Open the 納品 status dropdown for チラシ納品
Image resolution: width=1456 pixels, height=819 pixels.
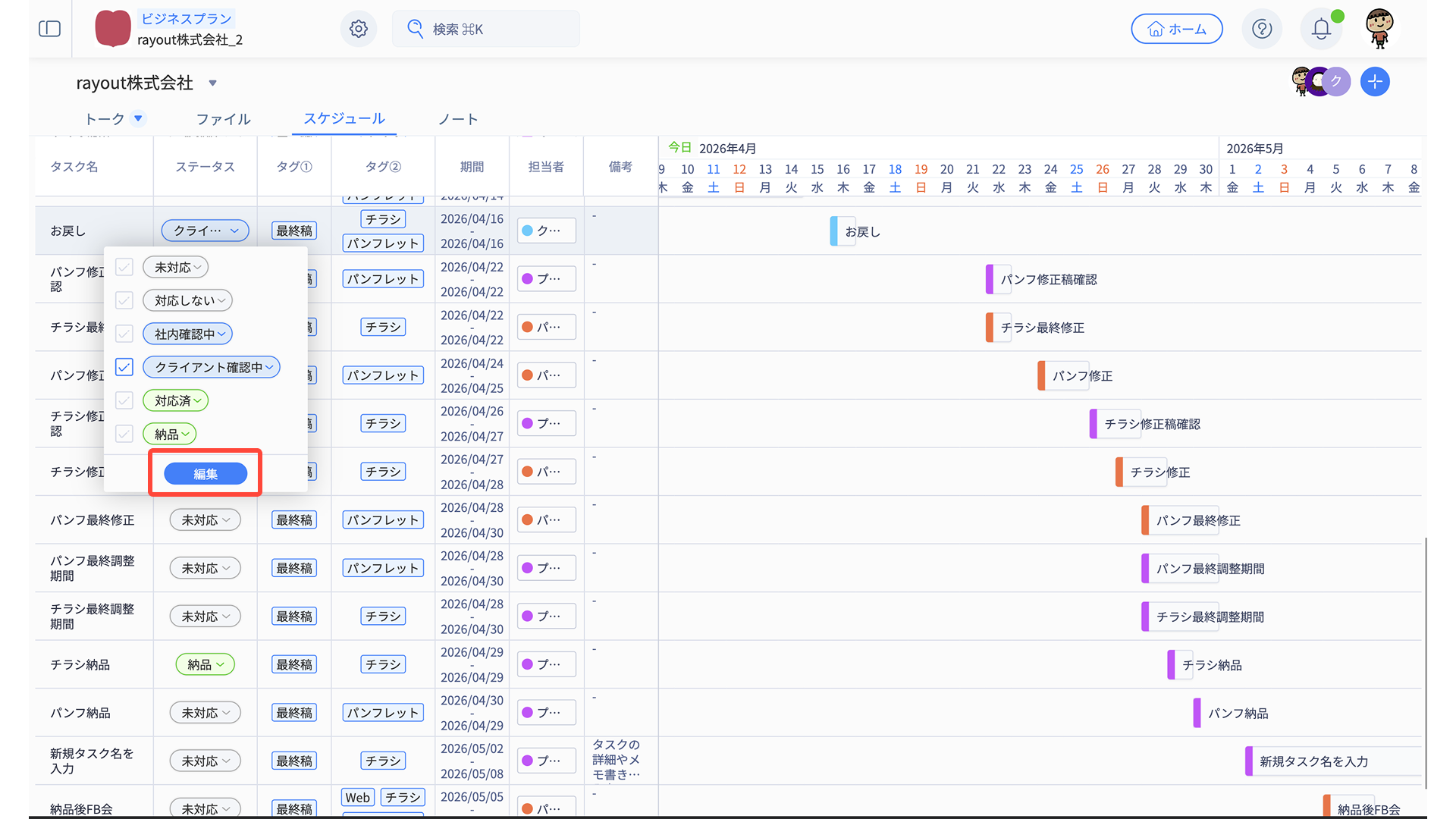(205, 664)
